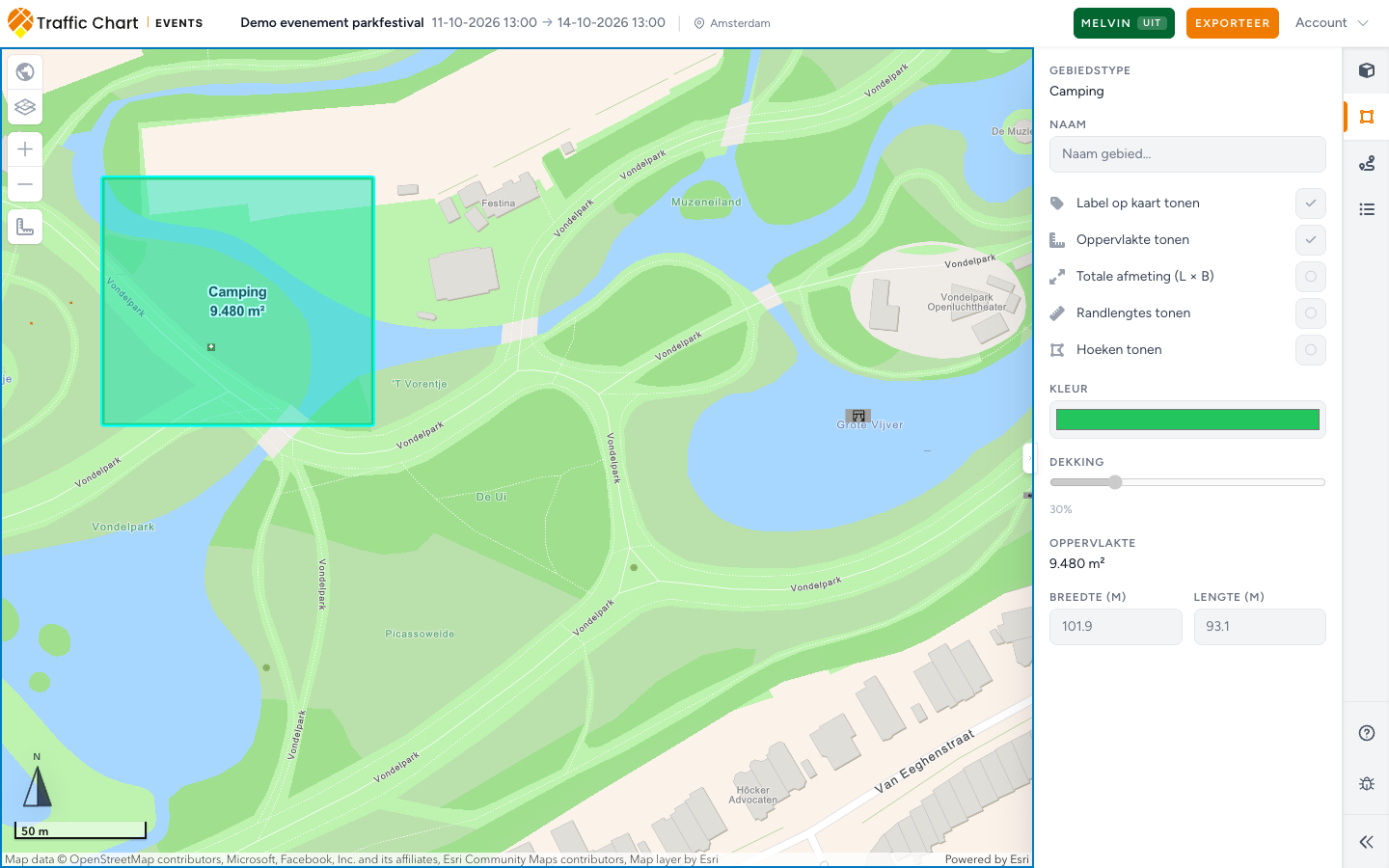Enable Hoeken tonen option
This screenshot has width=1389, height=868.
[x=1310, y=350]
